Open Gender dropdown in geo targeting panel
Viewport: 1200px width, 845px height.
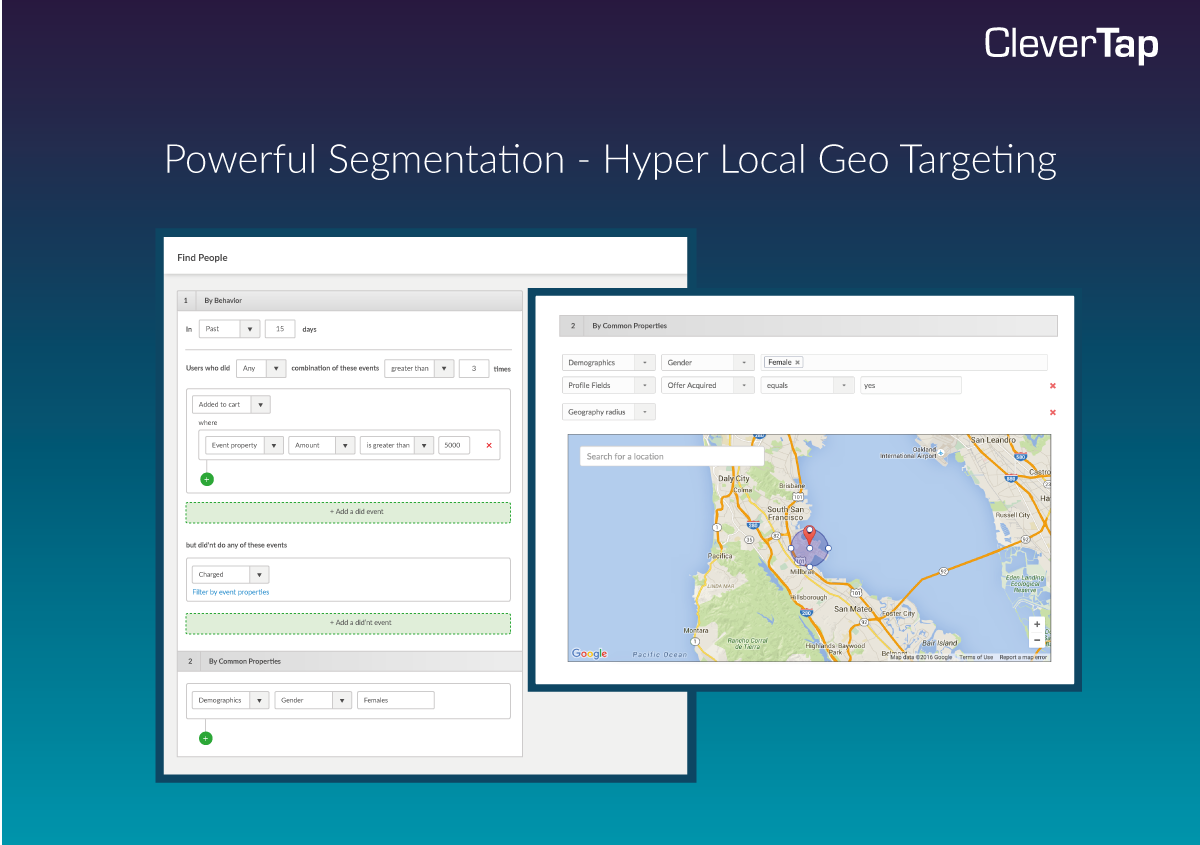pyautogui.click(x=708, y=362)
